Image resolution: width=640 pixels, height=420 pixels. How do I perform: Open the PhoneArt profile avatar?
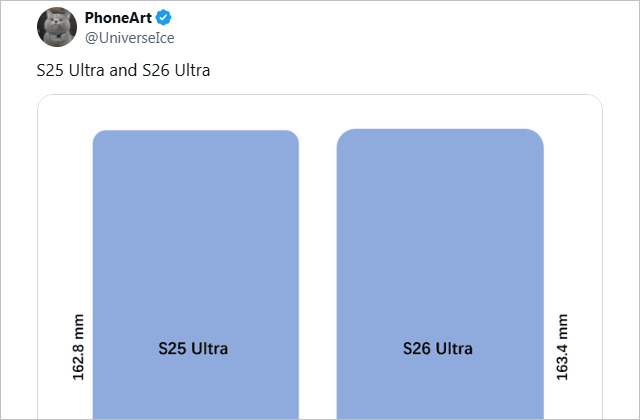click(57, 27)
